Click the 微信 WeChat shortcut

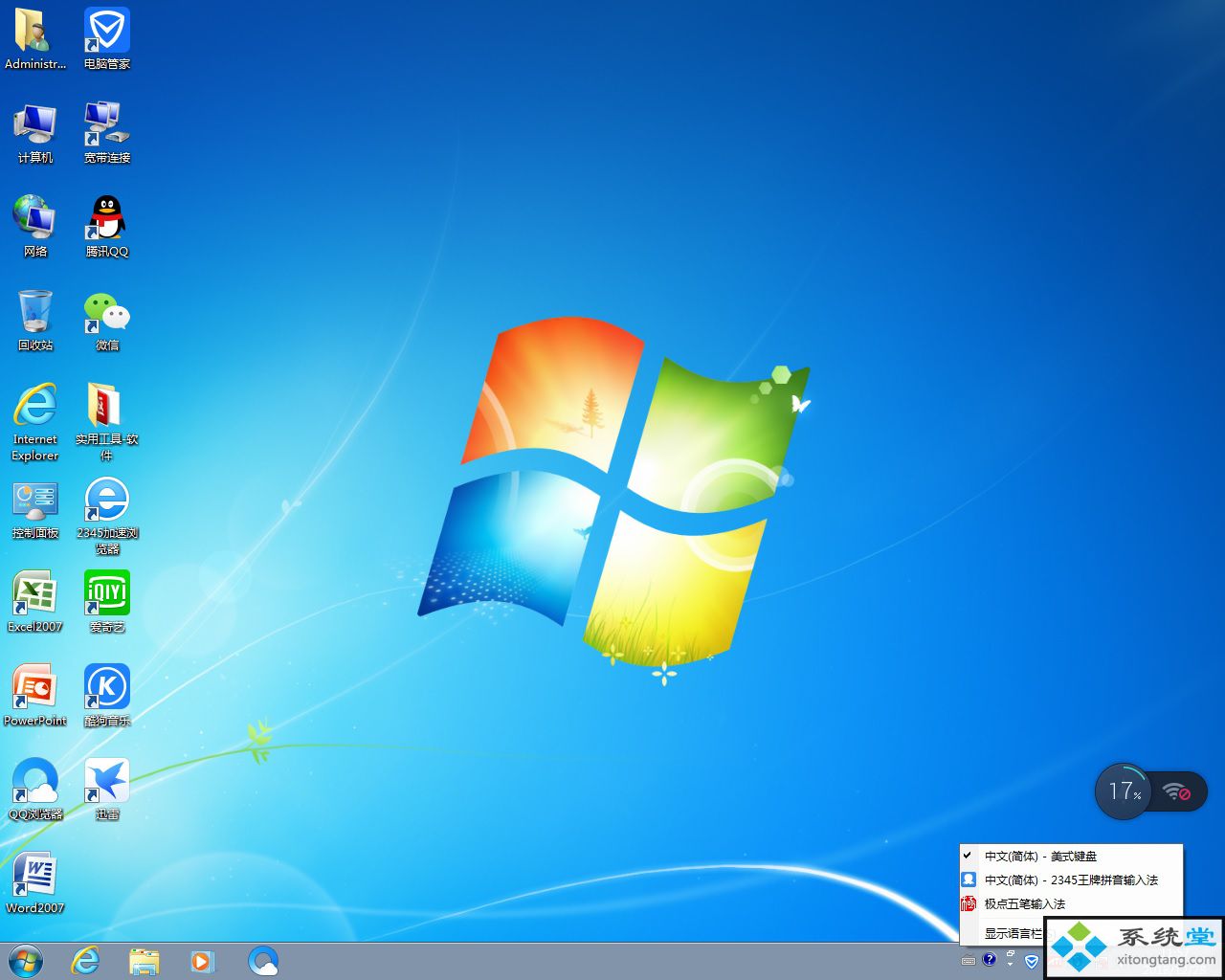tap(107, 321)
